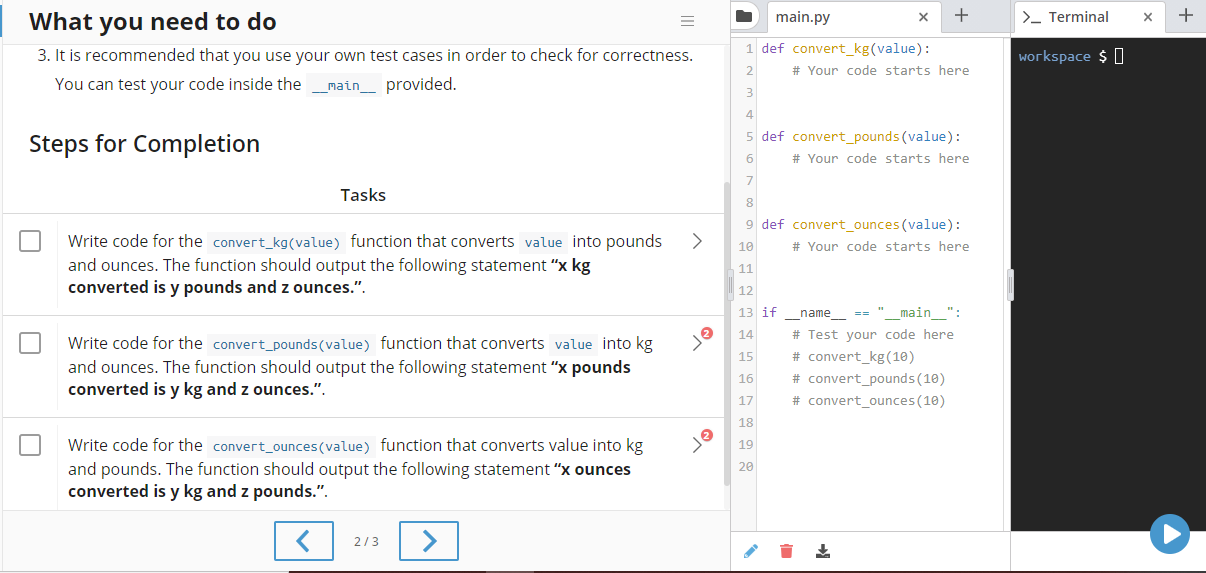Click the '# convert_kg(10)' comment line

click(853, 356)
